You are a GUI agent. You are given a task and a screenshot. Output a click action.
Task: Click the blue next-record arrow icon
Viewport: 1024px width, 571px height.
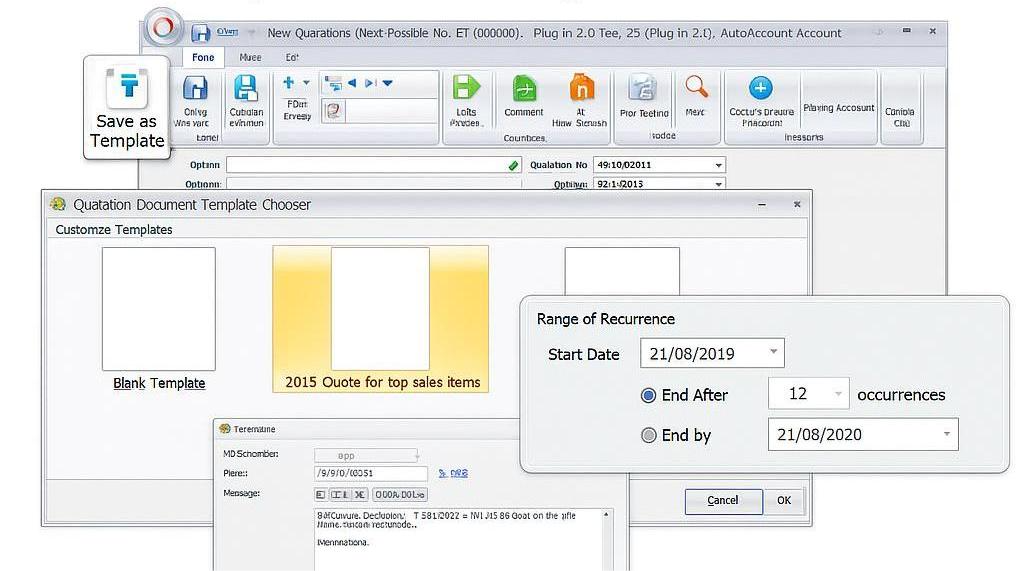pyautogui.click(x=370, y=83)
